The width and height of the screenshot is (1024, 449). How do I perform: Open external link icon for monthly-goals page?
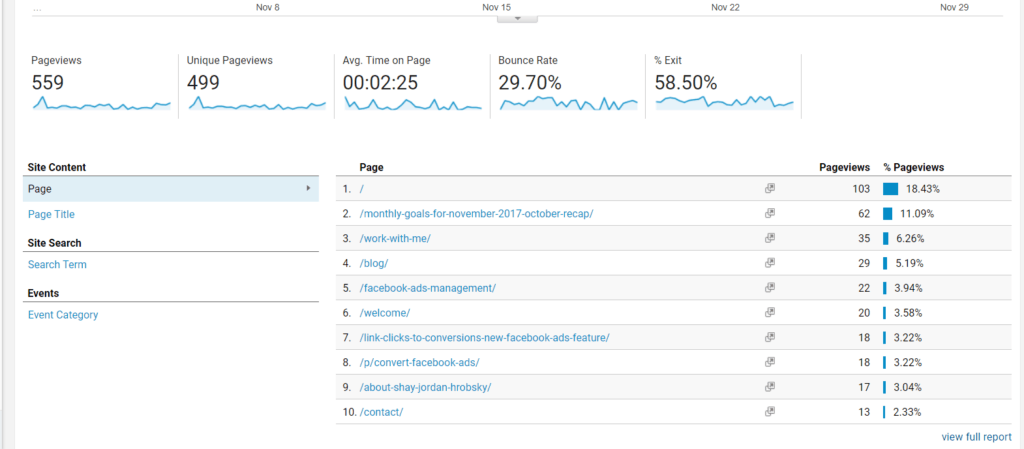coord(770,213)
